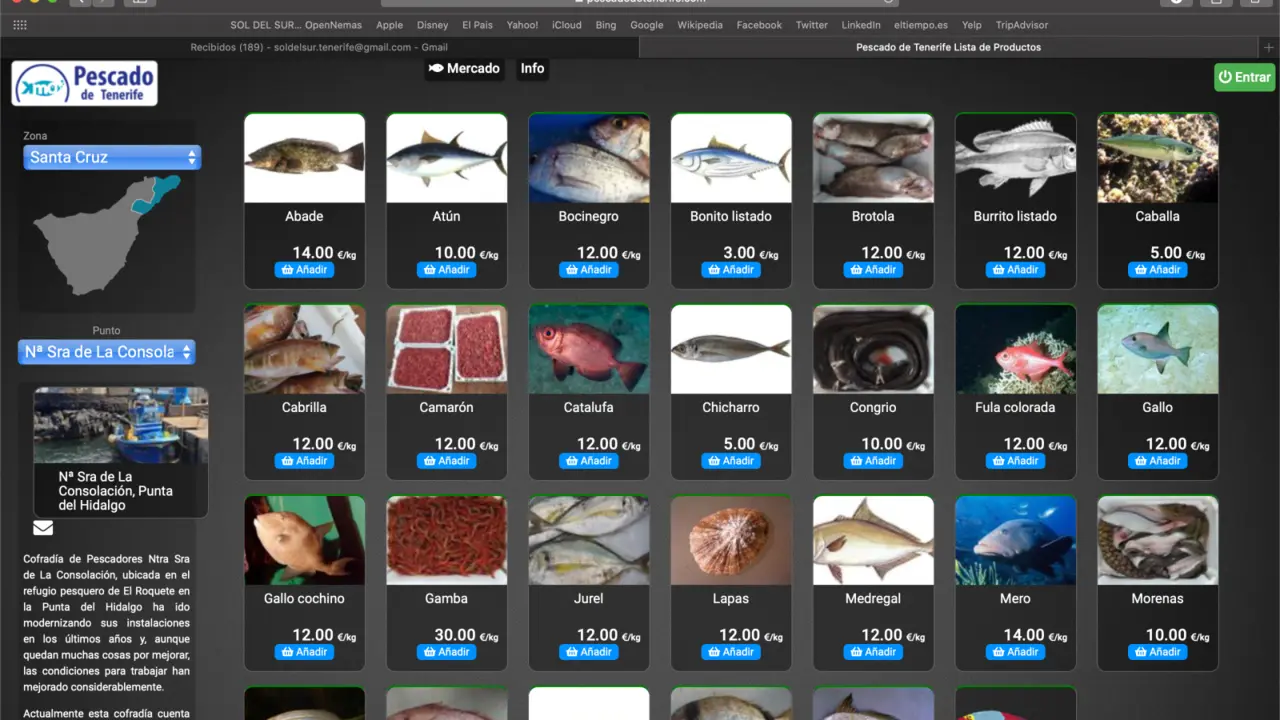Open the LinkedIn bookmark

click(861, 25)
